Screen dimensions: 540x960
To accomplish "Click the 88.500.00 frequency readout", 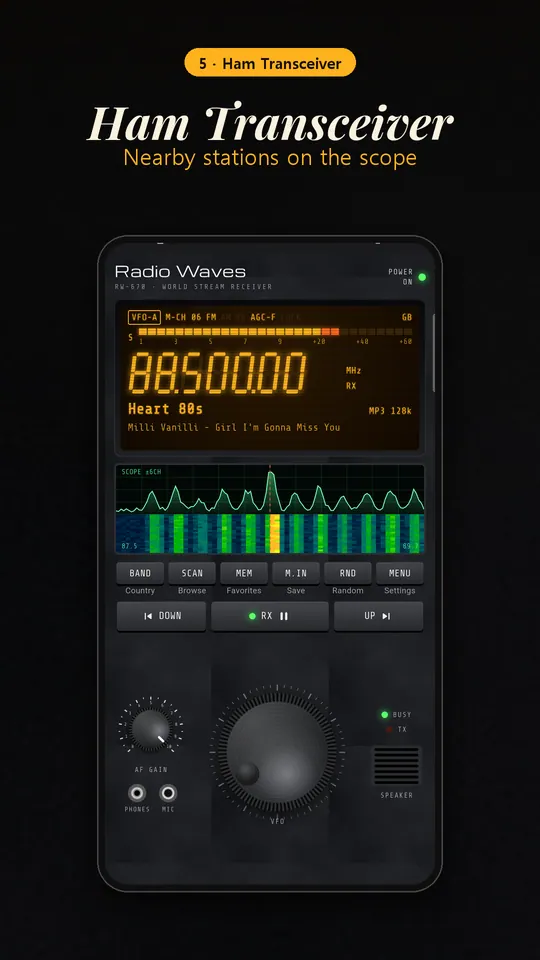I will [217, 373].
